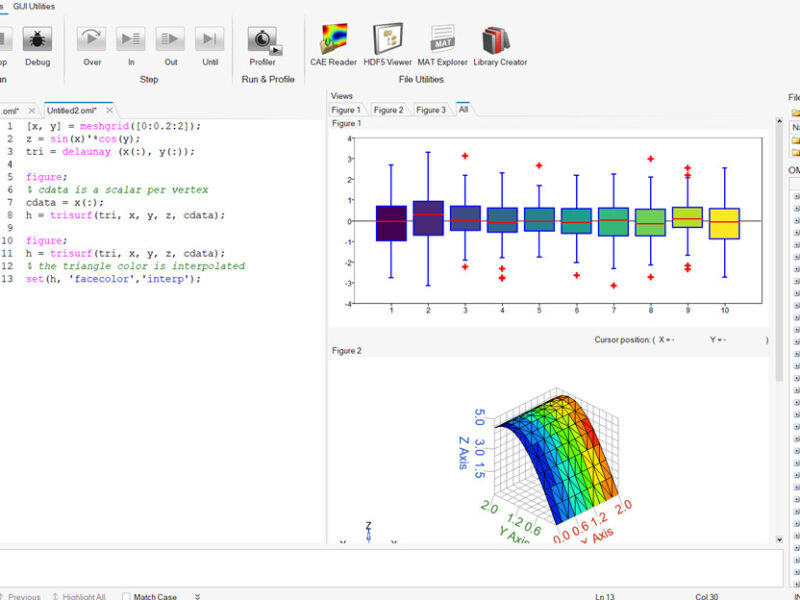Switch to the Figure 1 tab
Image resolution: width=800 pixels, height=600 pixels.
coord(346,110)
